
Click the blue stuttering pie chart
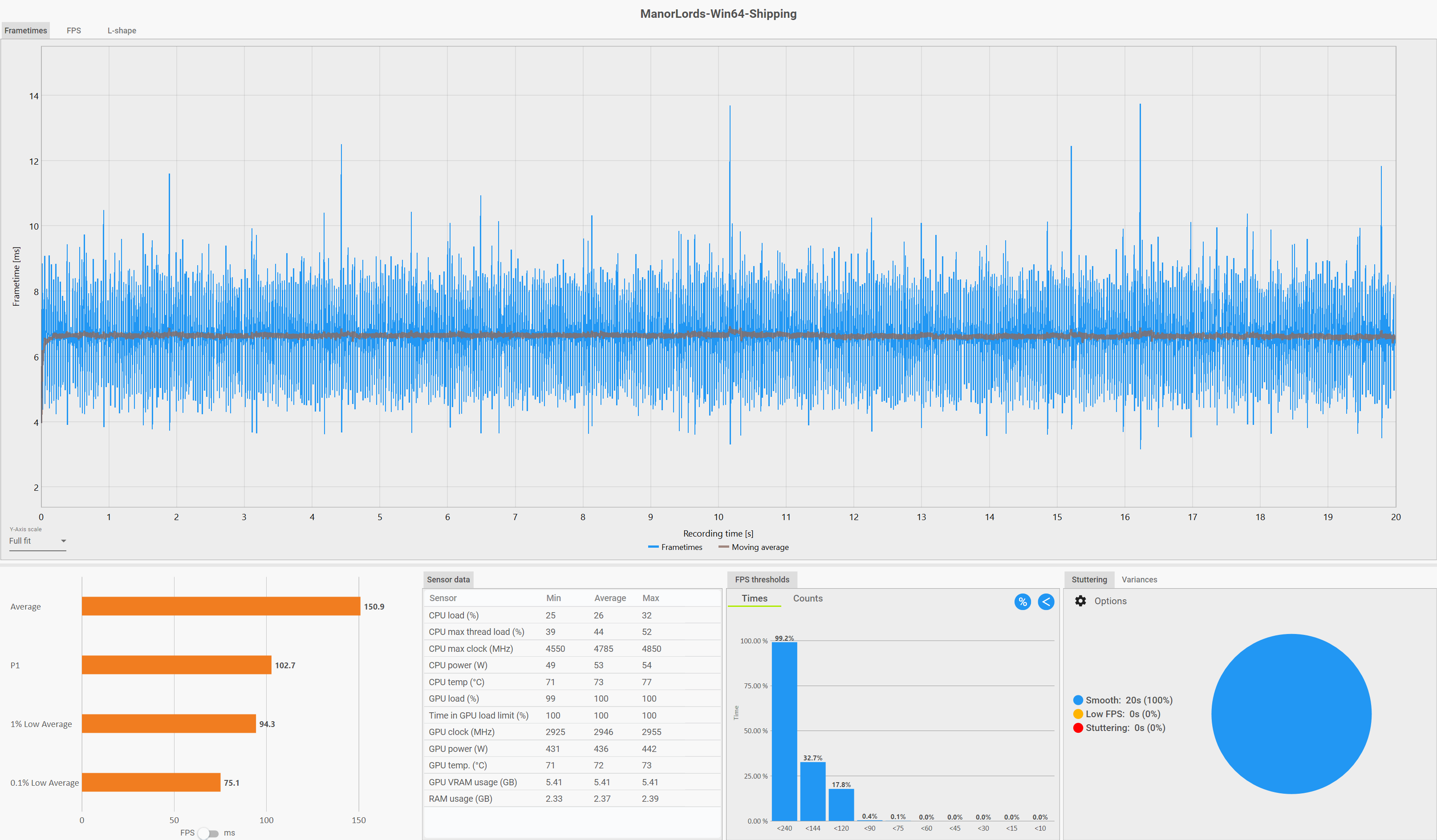[x=1291, y=714]
